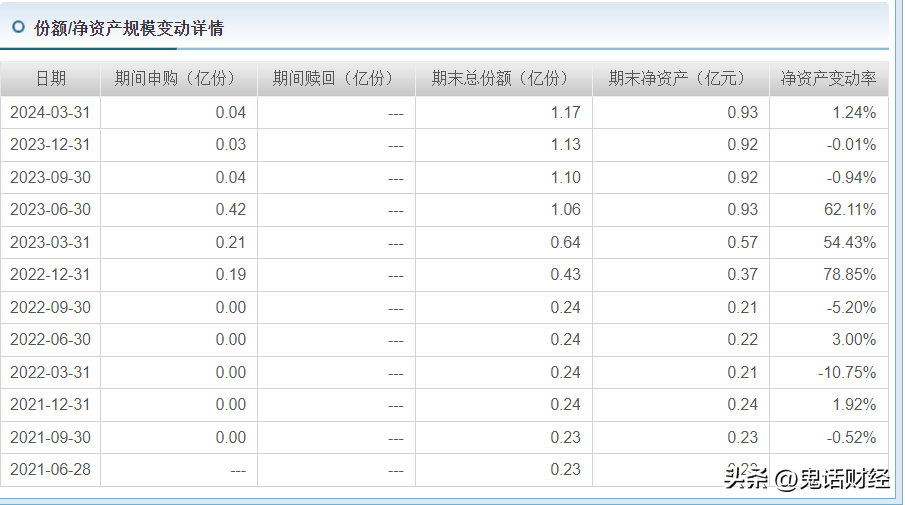Click the circle icon beside the section title
Viewport: 905px width, 505px height.
18,27
